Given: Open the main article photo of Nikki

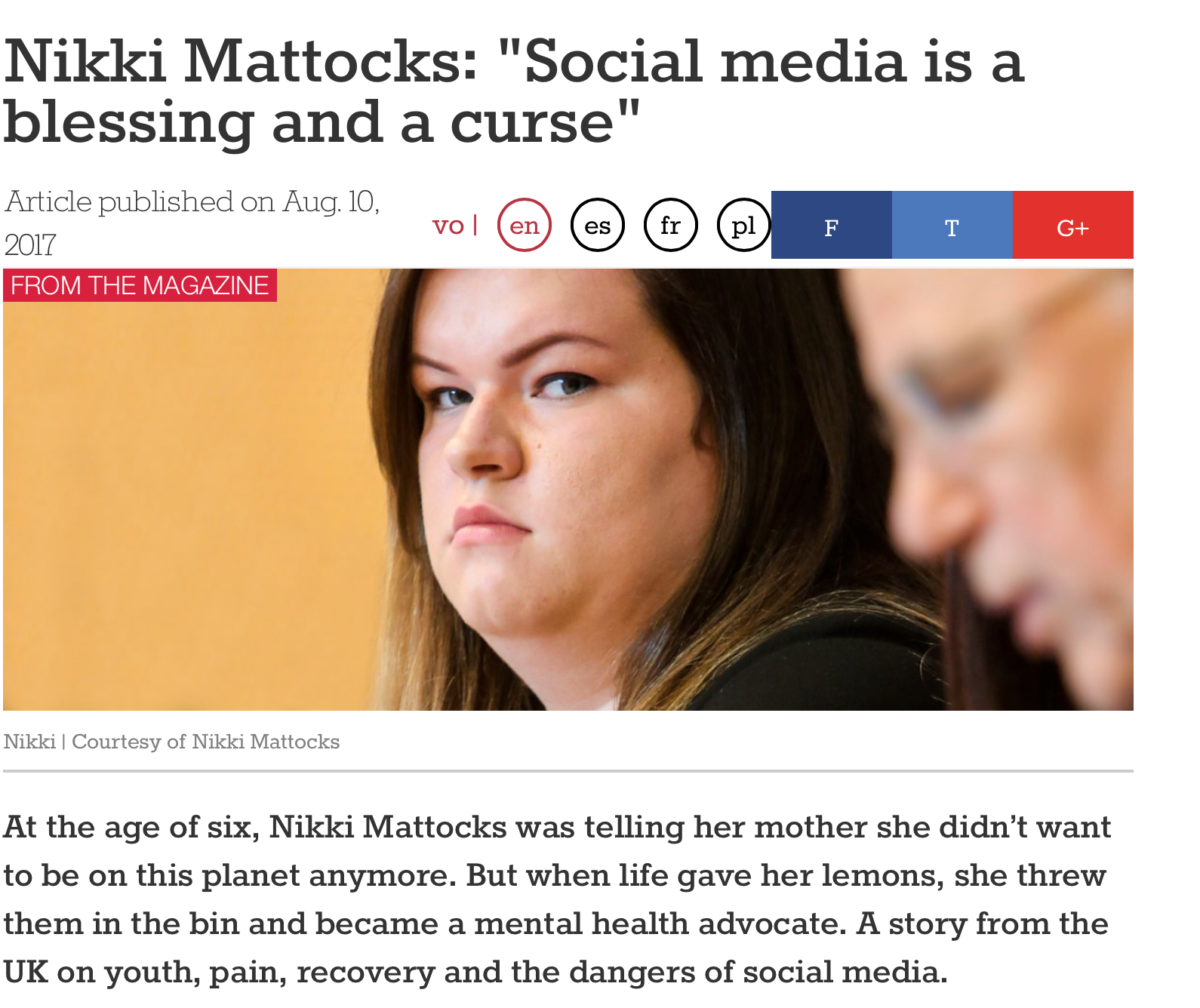Looking at the screenshot, I should (568, 490).
